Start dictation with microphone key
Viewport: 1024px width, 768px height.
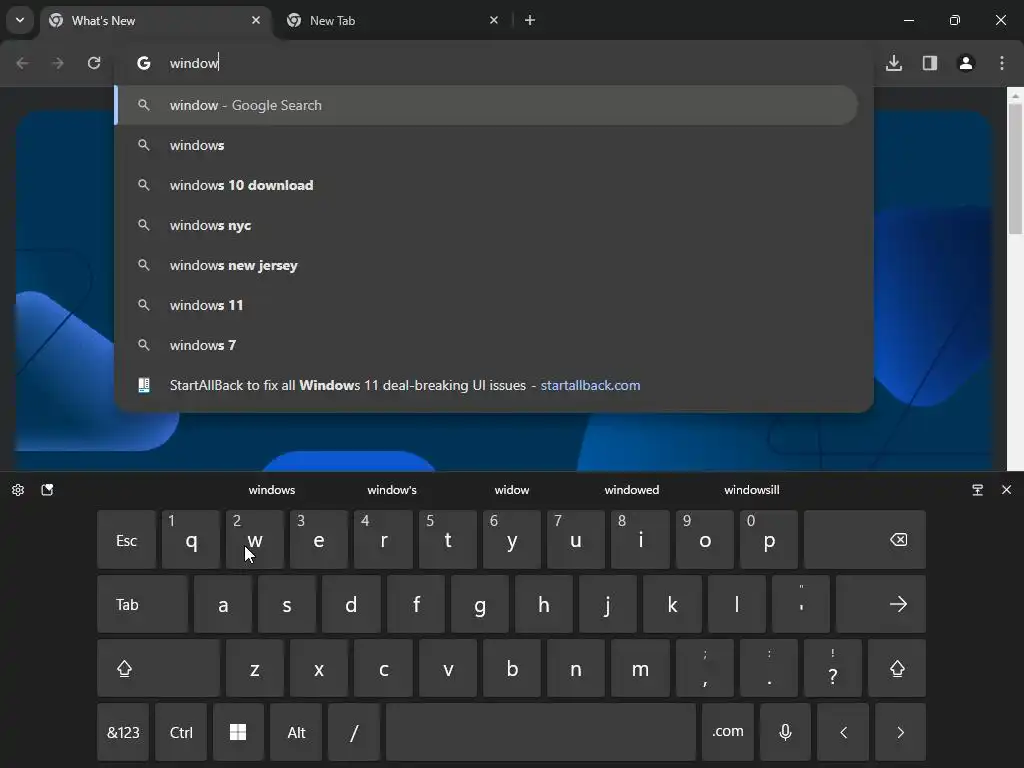tap(786, 732)
